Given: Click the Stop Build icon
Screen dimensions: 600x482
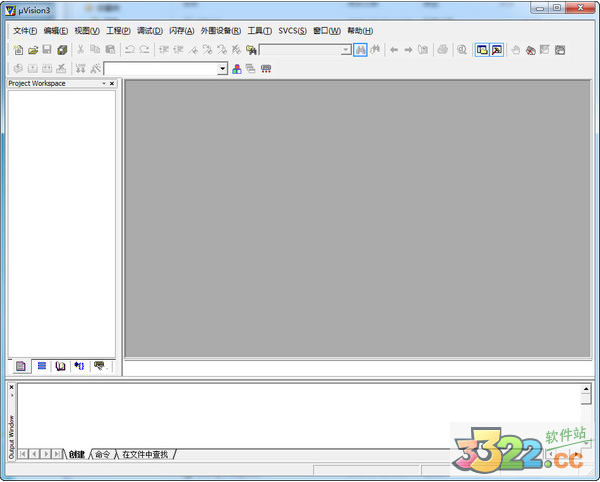Looking at the screenshot, I should [61, 69].
